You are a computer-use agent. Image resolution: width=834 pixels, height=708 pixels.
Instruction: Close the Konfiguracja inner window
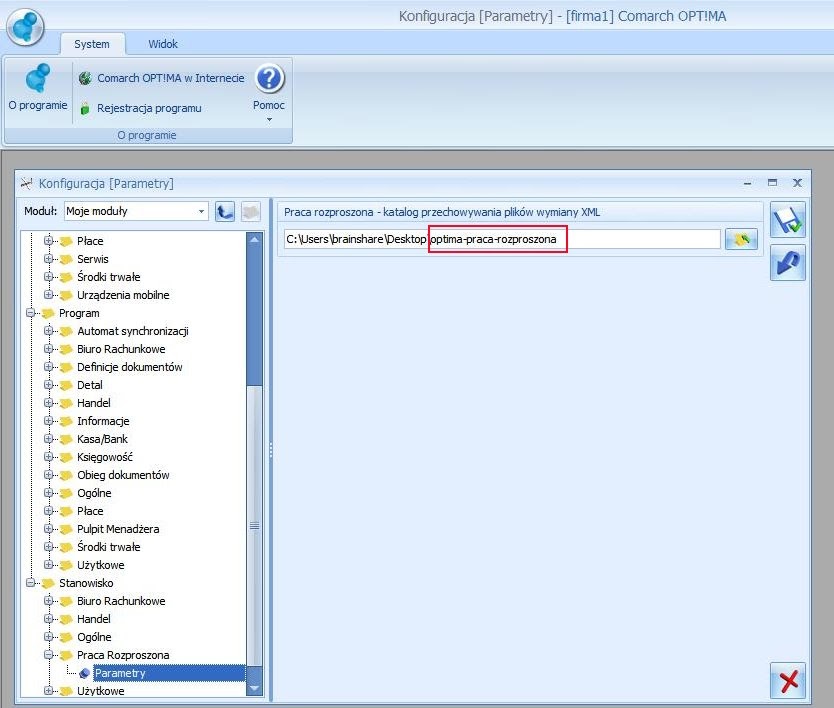click(x=797, y=183)
